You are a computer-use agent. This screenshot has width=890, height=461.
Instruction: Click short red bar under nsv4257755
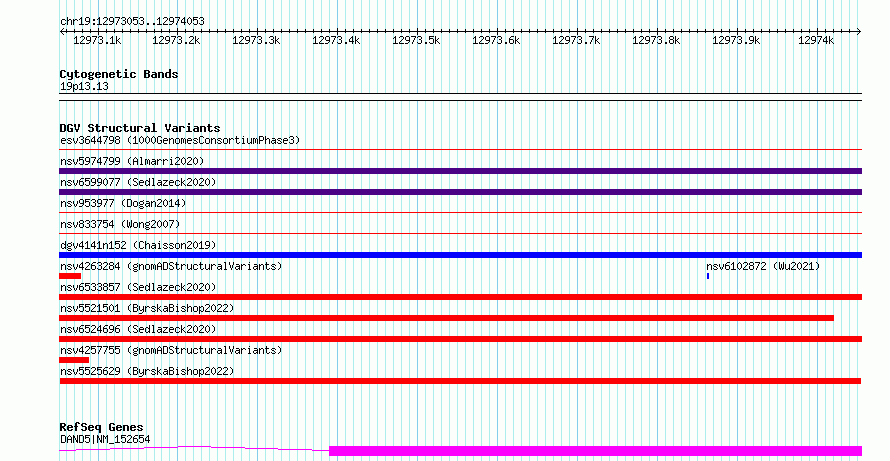pos(74,360)
